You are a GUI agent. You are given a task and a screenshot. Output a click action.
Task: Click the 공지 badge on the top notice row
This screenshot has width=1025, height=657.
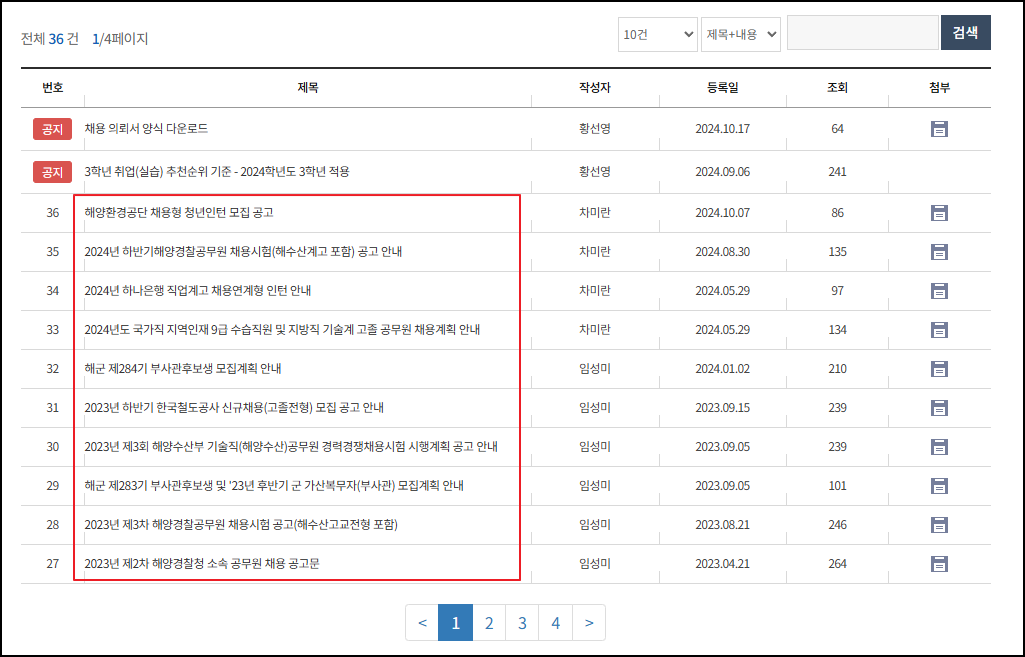point(52,128)
